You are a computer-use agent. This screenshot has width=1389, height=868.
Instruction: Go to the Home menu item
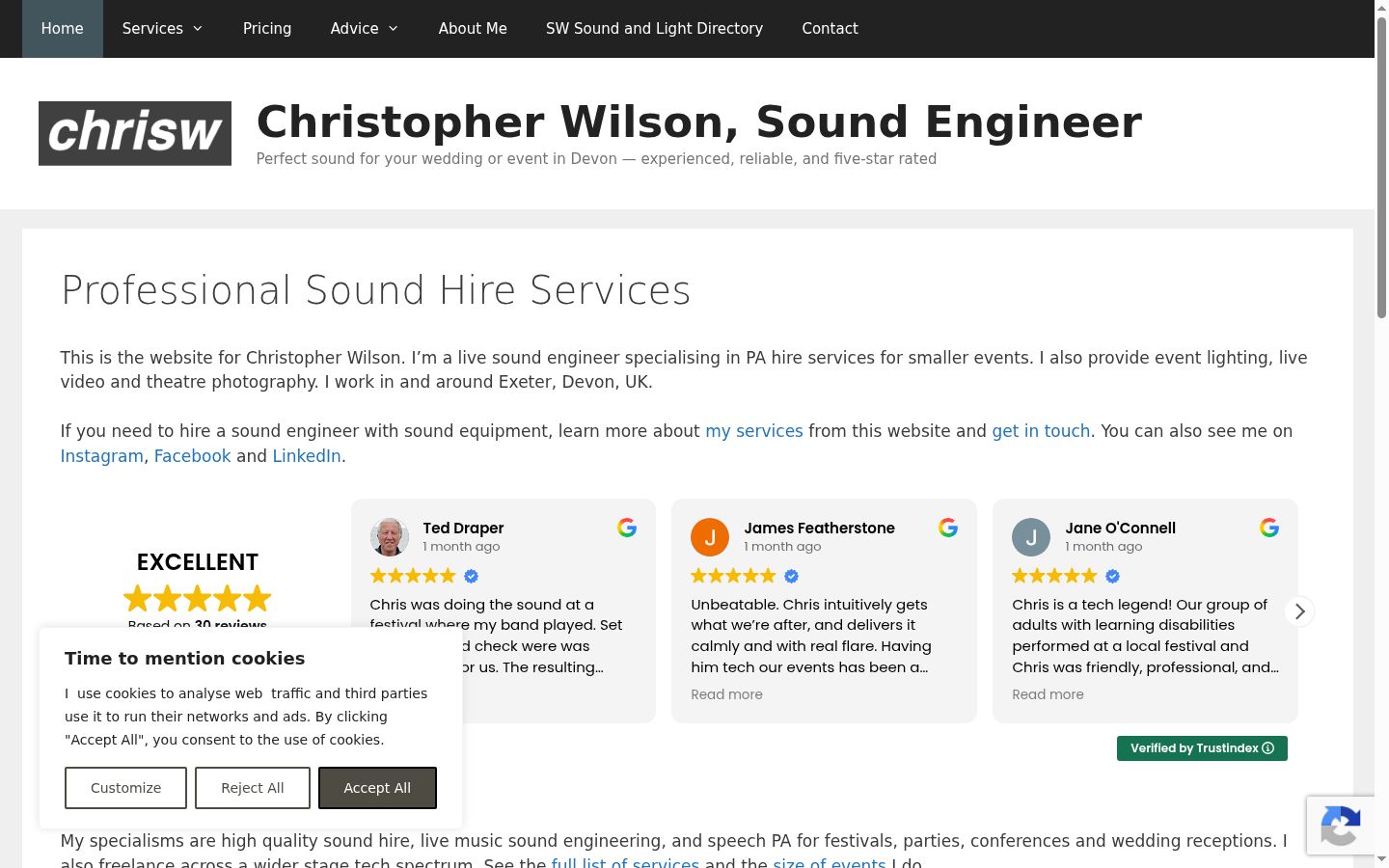tap(63, 29)
